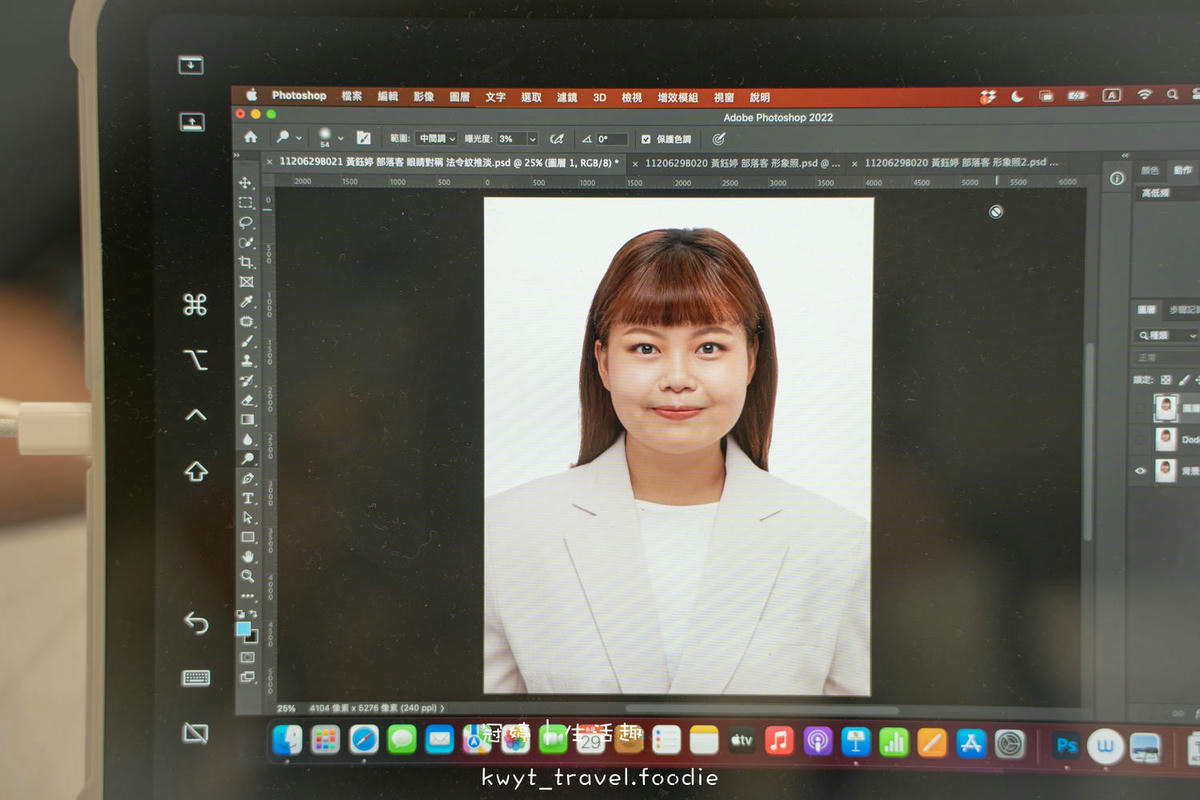Select the Blur tool

coord(246,439)
